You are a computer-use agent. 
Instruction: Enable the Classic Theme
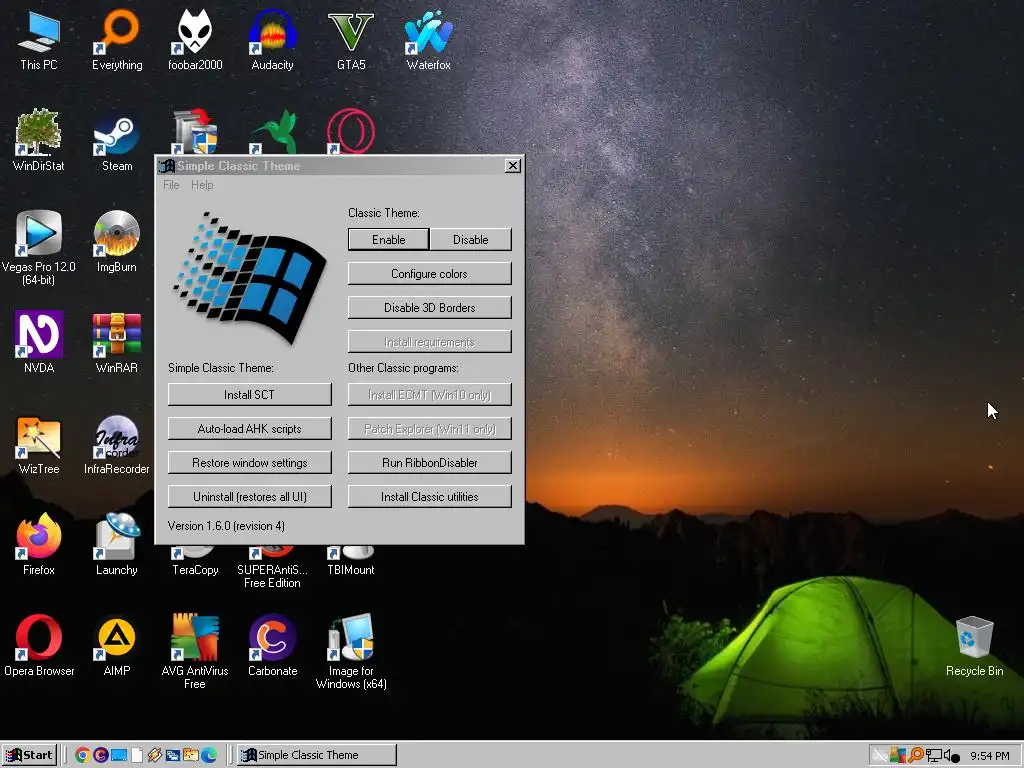[x=389, y=240]
